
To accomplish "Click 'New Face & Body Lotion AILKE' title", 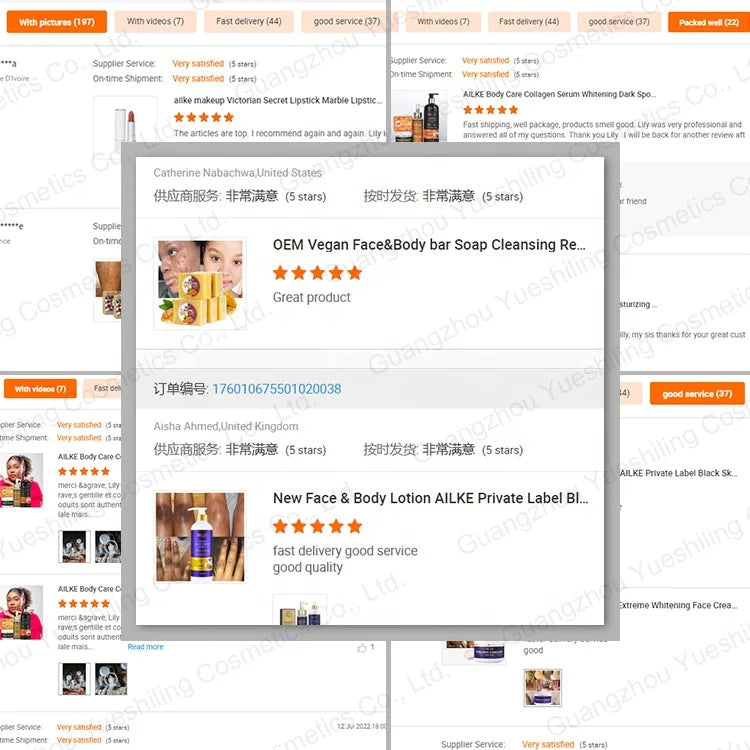I will tap(430, 498).
